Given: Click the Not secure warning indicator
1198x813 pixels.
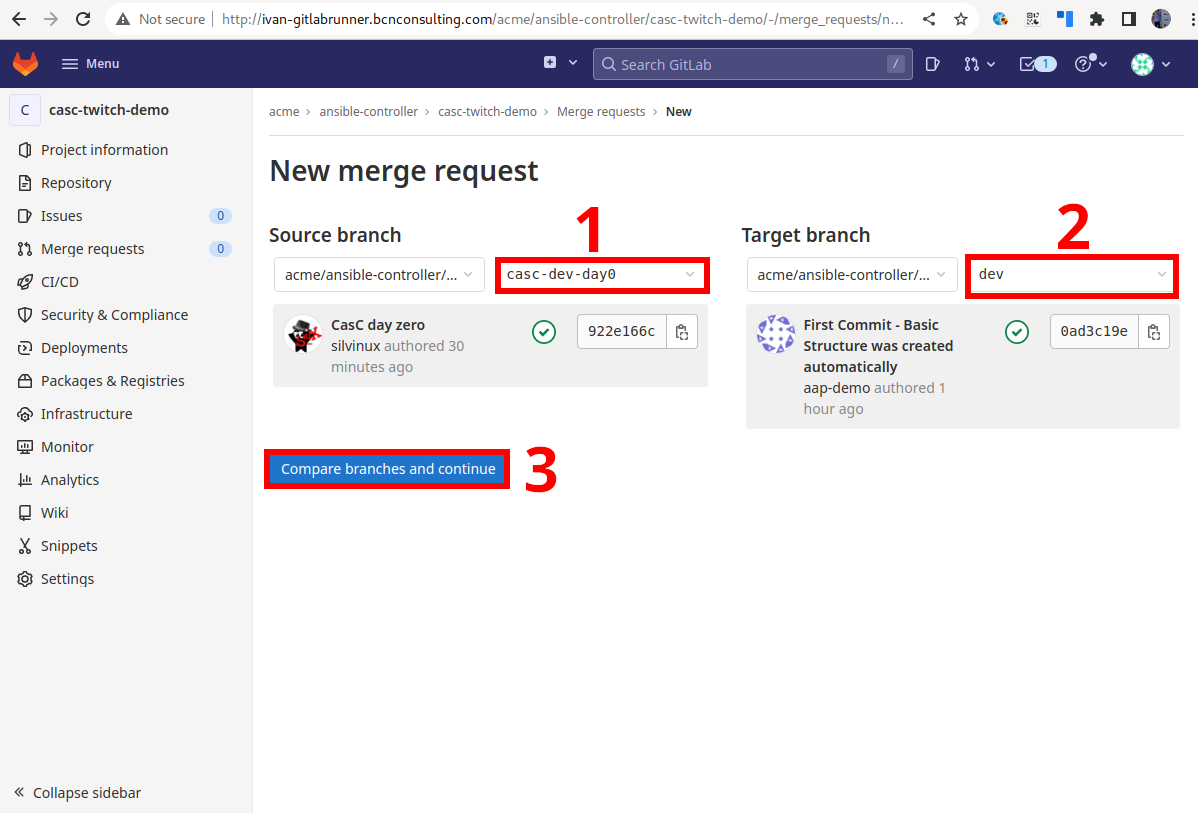Looking at the screenshot, I should [x=160, y=19].
